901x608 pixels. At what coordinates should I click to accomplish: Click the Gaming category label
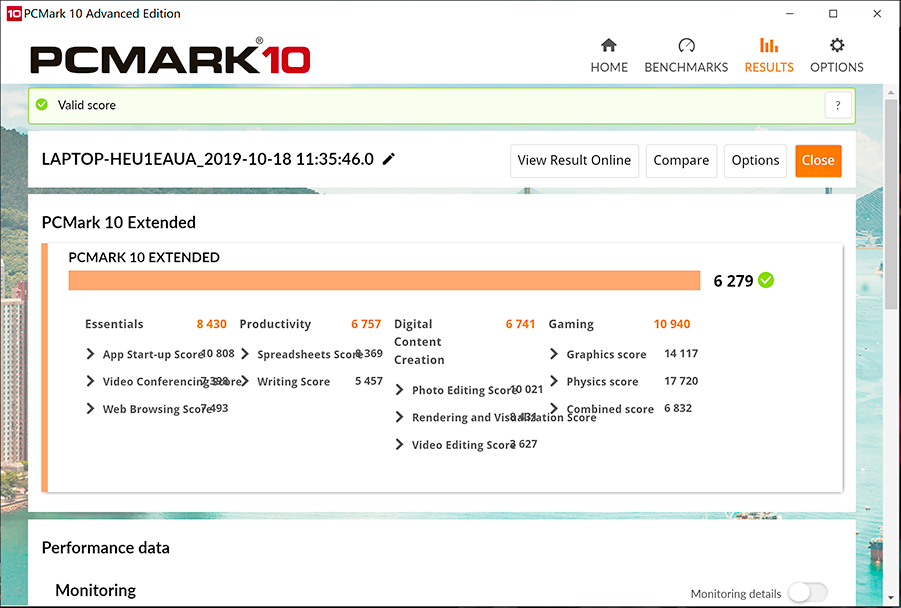pyautogui.click(x=571, y=324)
